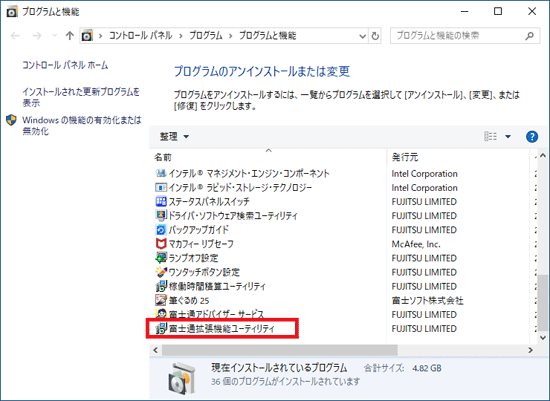Select the ワンタッチボタン設定 entry

(204, 272)
